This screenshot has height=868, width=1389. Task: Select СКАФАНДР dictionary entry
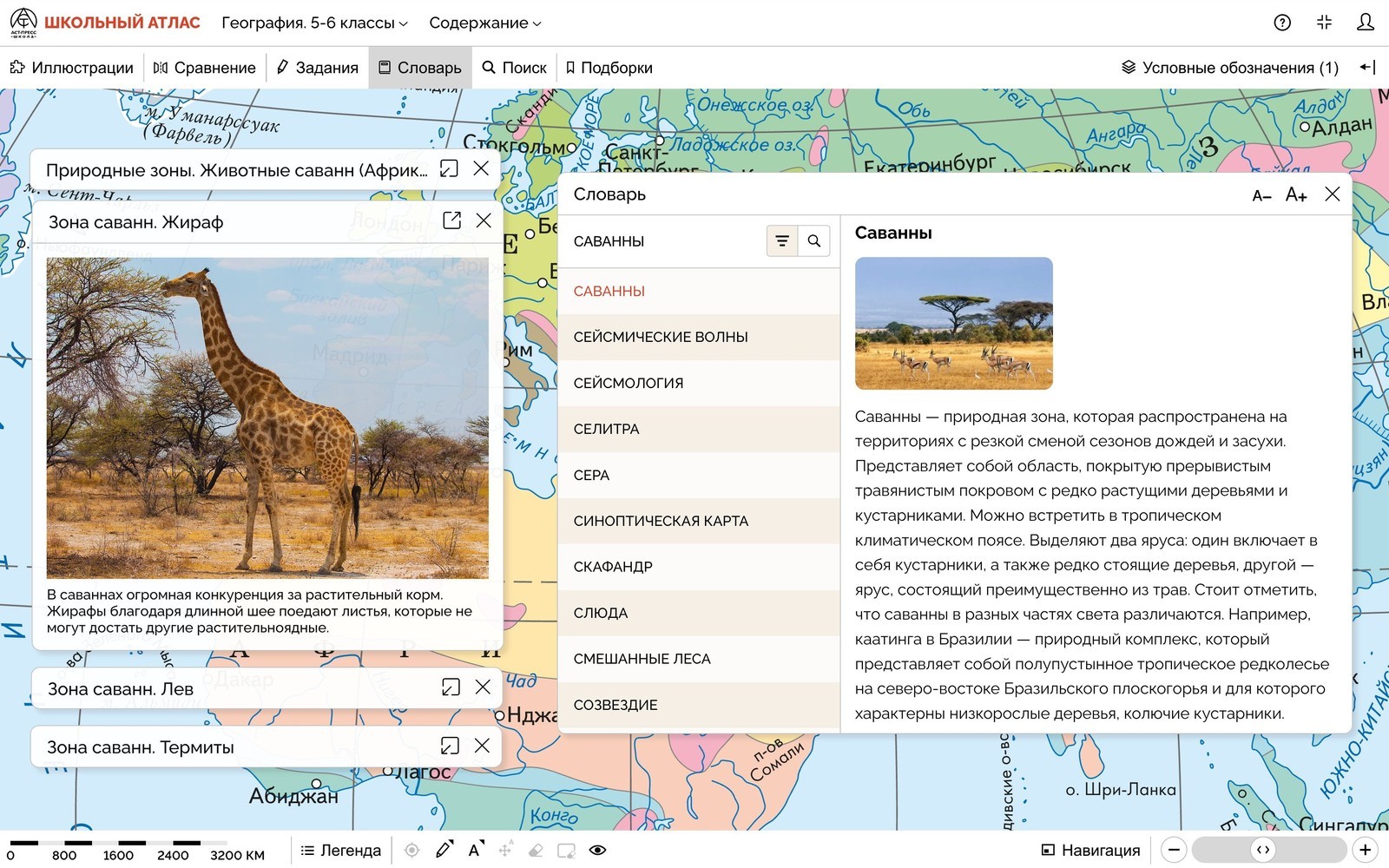coord(699,568)
